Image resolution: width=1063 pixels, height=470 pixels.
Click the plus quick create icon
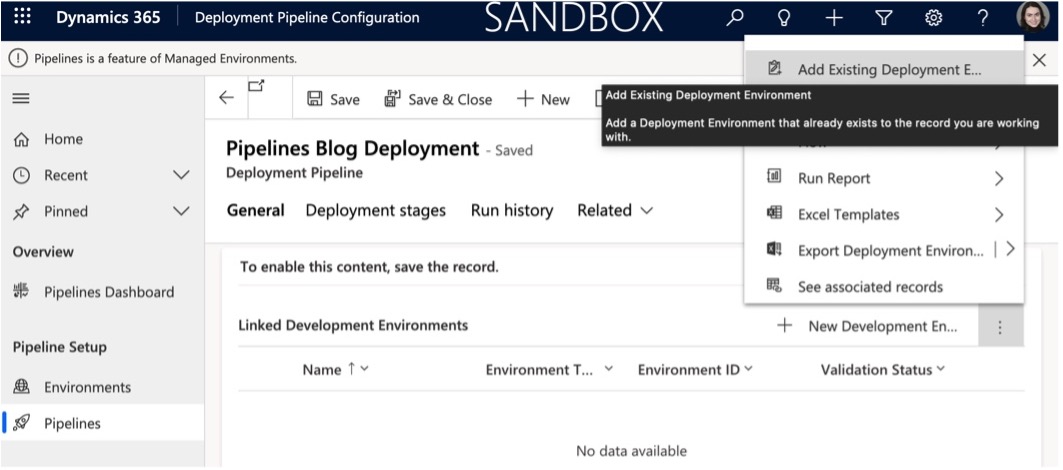834,18
